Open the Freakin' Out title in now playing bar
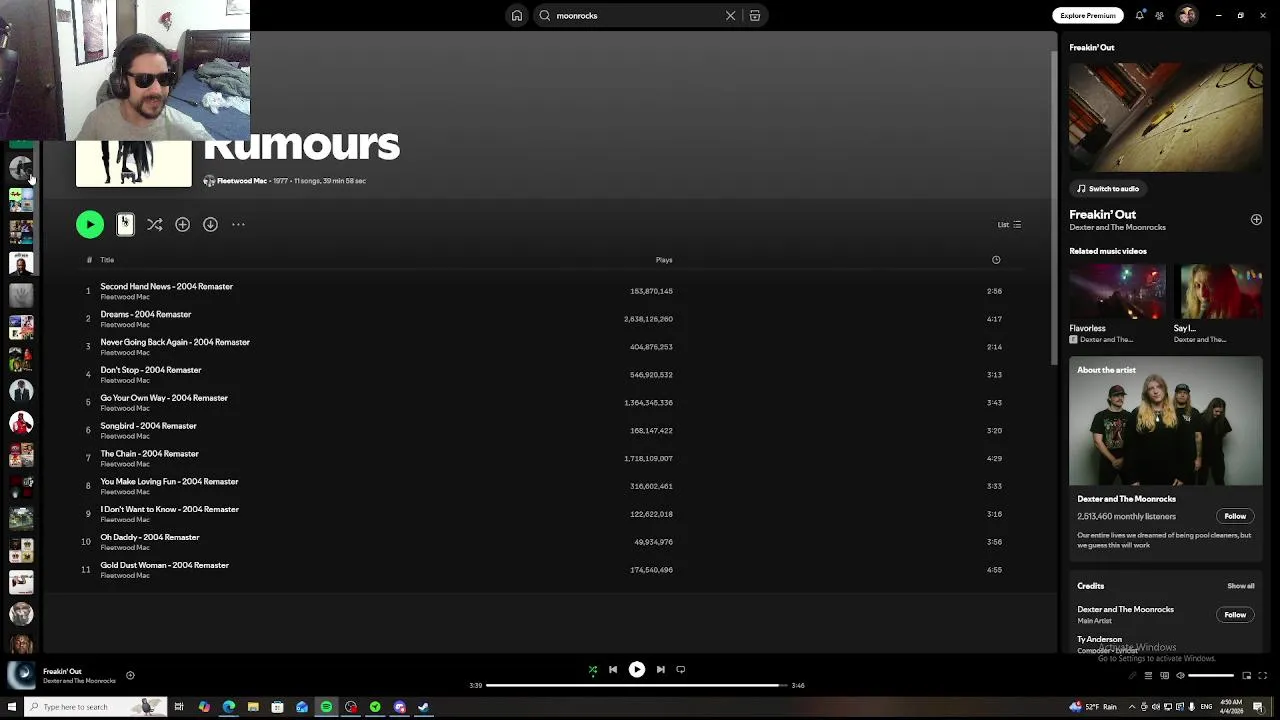 (62, 672)
